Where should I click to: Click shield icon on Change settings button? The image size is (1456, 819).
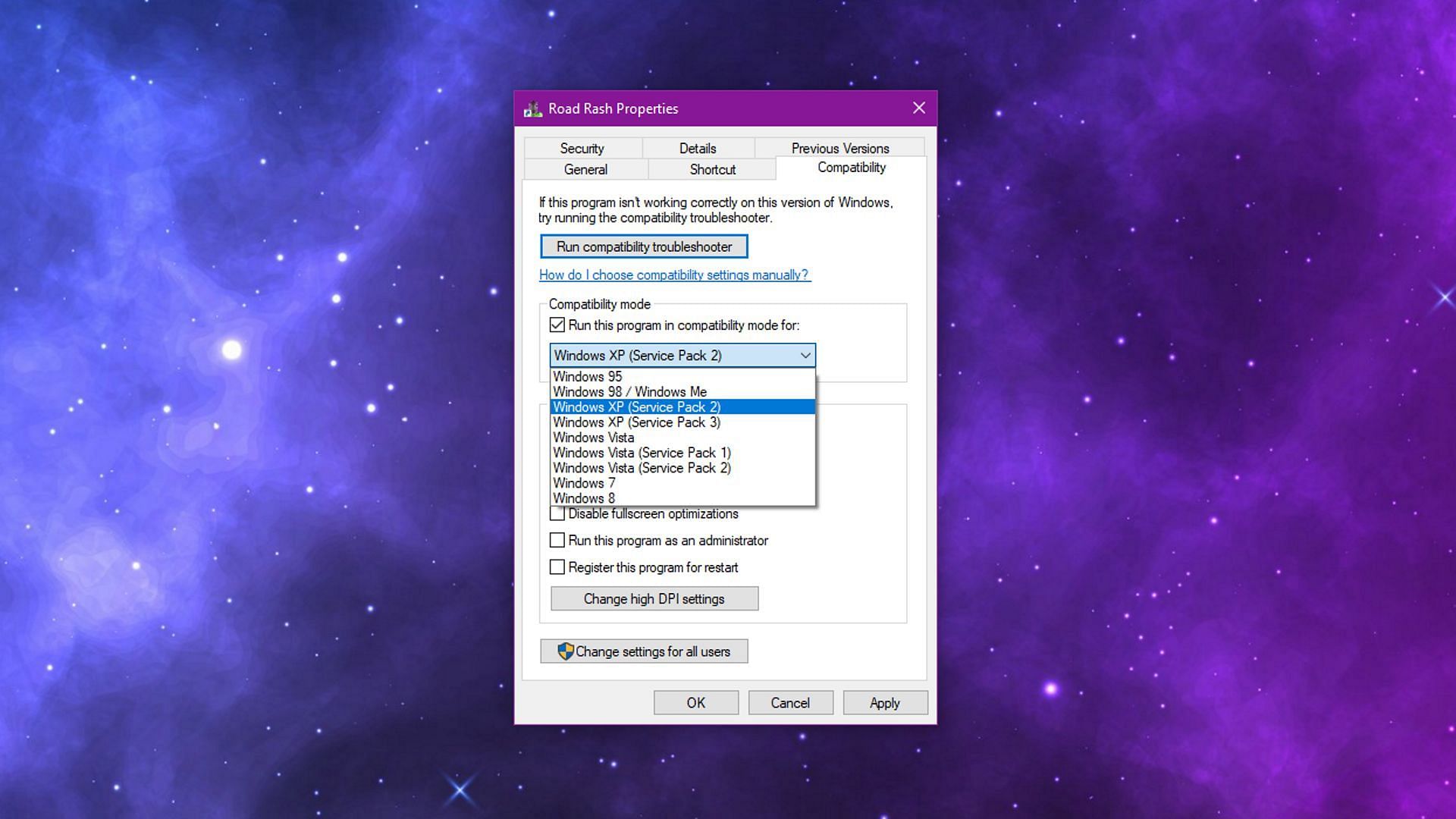click(565, 651)
